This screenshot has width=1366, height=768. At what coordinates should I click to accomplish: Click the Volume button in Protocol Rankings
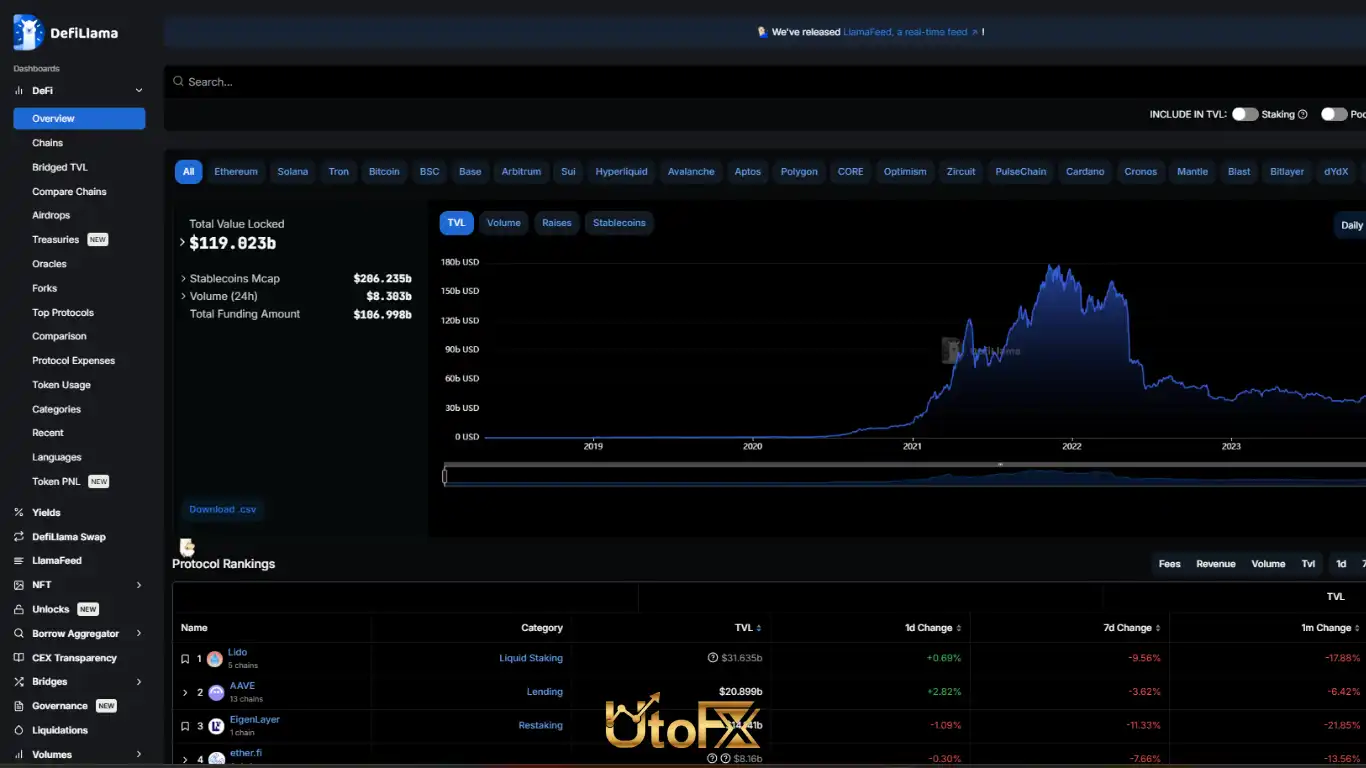point(1268,564)
